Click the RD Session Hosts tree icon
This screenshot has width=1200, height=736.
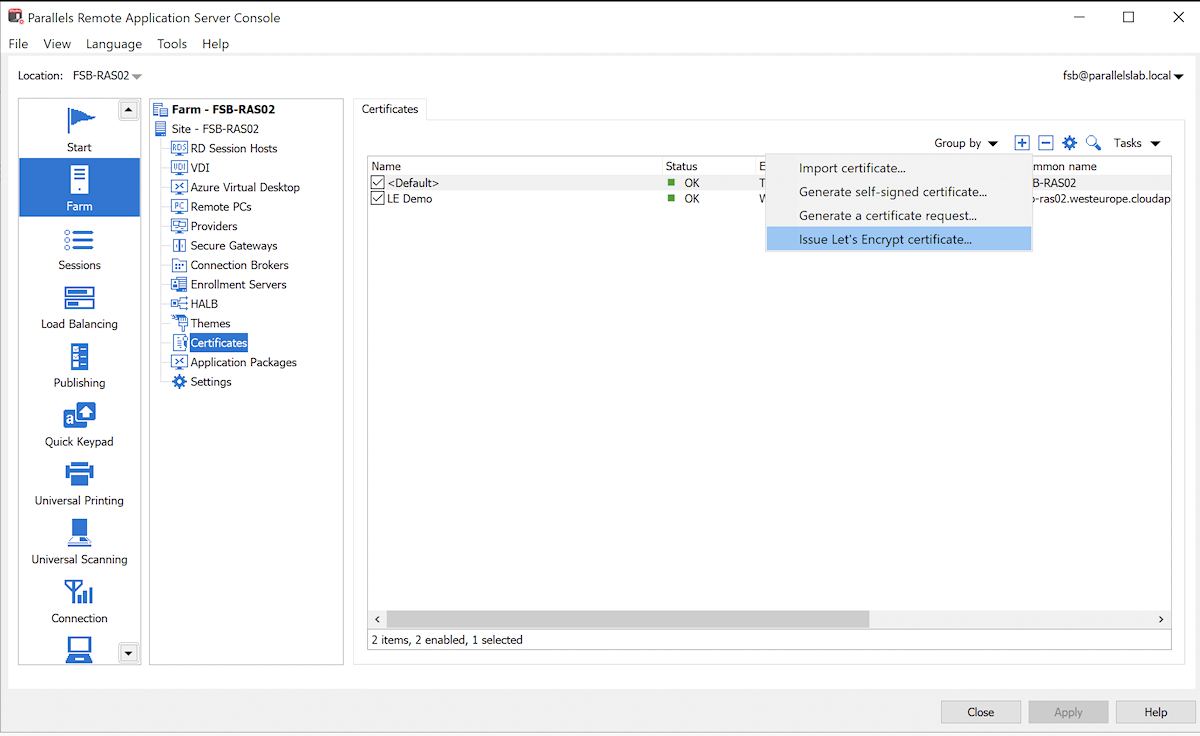(x=180, y=148)
